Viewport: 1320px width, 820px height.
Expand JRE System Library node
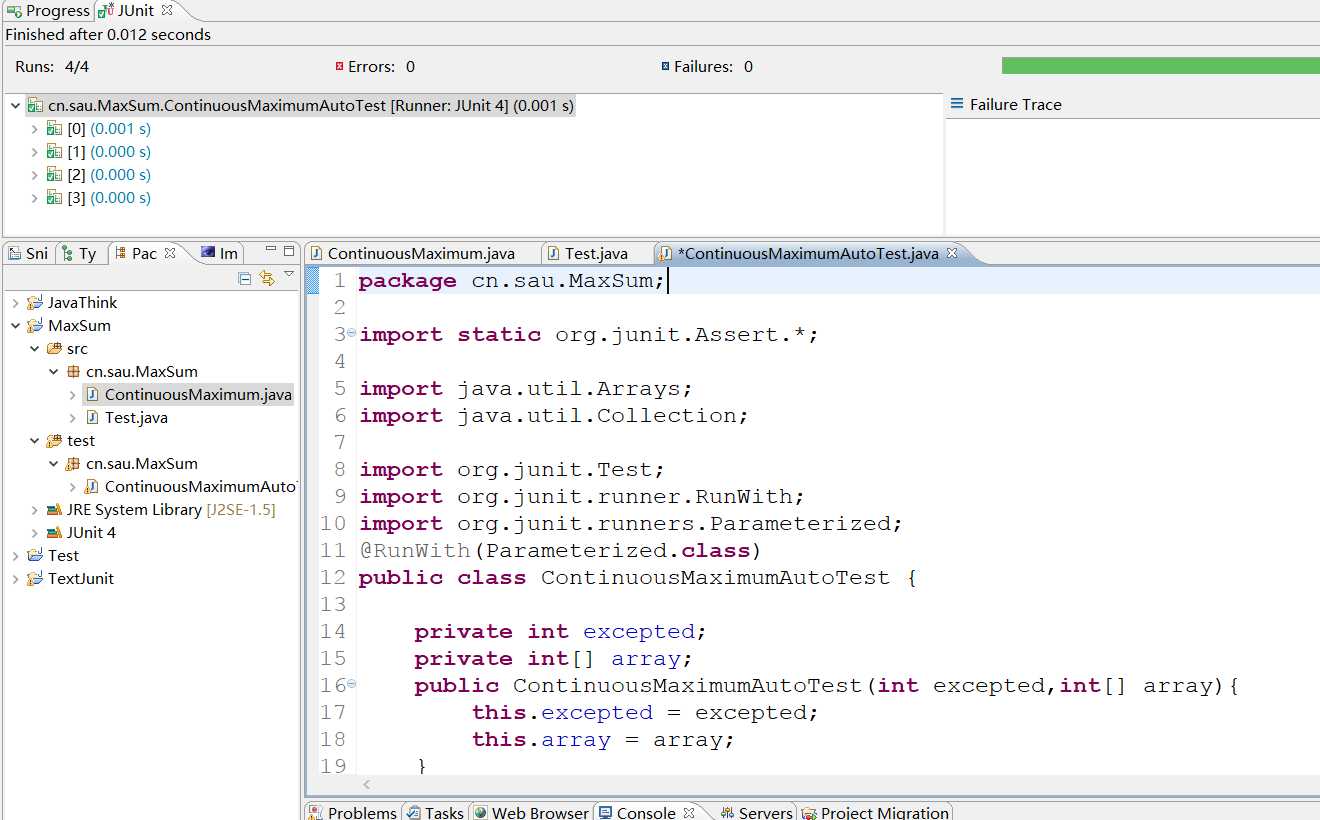click(x=35, y=509)
